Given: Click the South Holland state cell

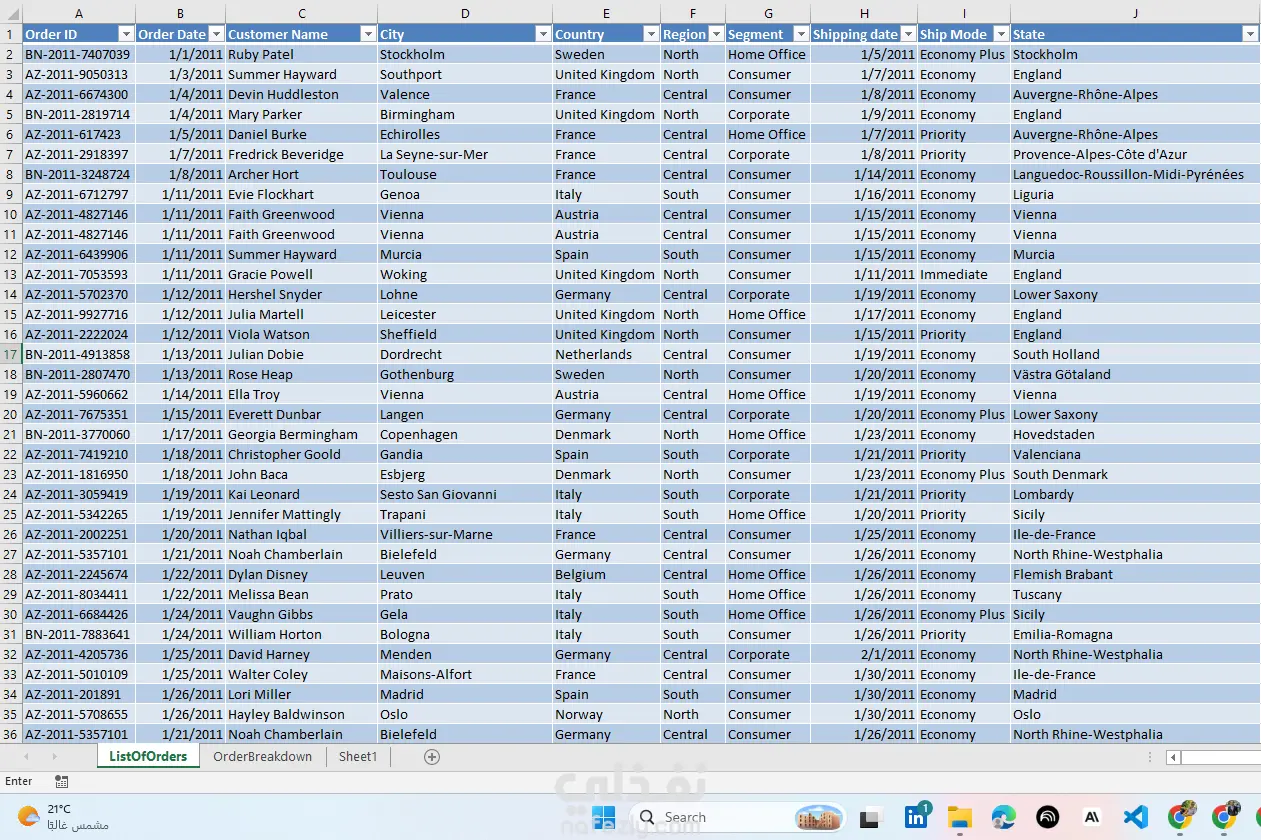Looking at the screenshot, I should 1136,354.
